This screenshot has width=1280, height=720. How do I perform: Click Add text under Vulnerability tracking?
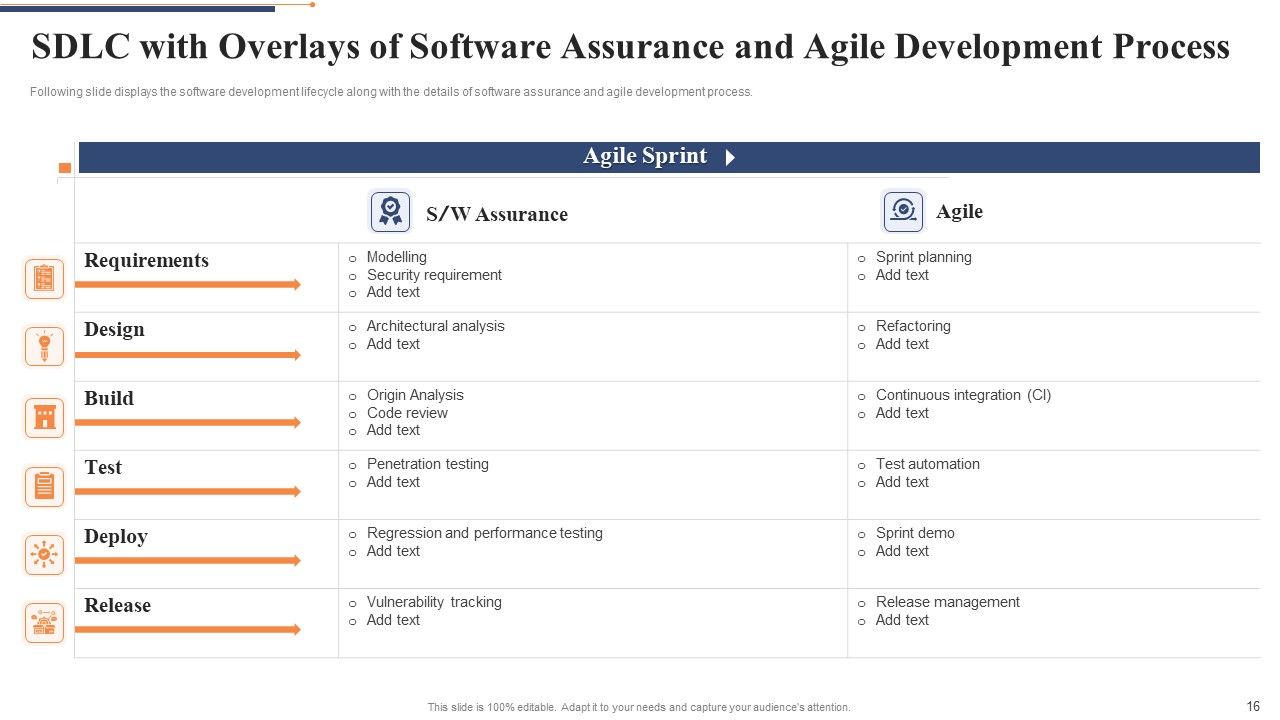393,620
